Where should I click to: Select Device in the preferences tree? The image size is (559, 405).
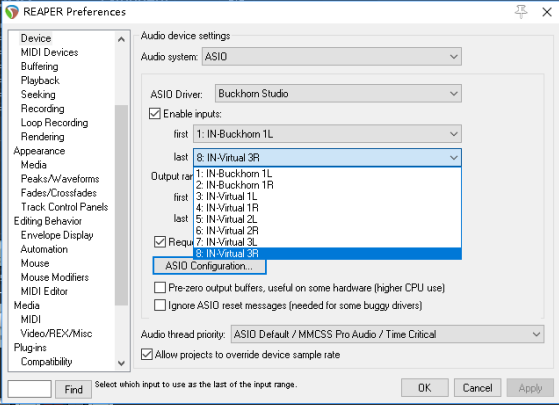(36, 38)
